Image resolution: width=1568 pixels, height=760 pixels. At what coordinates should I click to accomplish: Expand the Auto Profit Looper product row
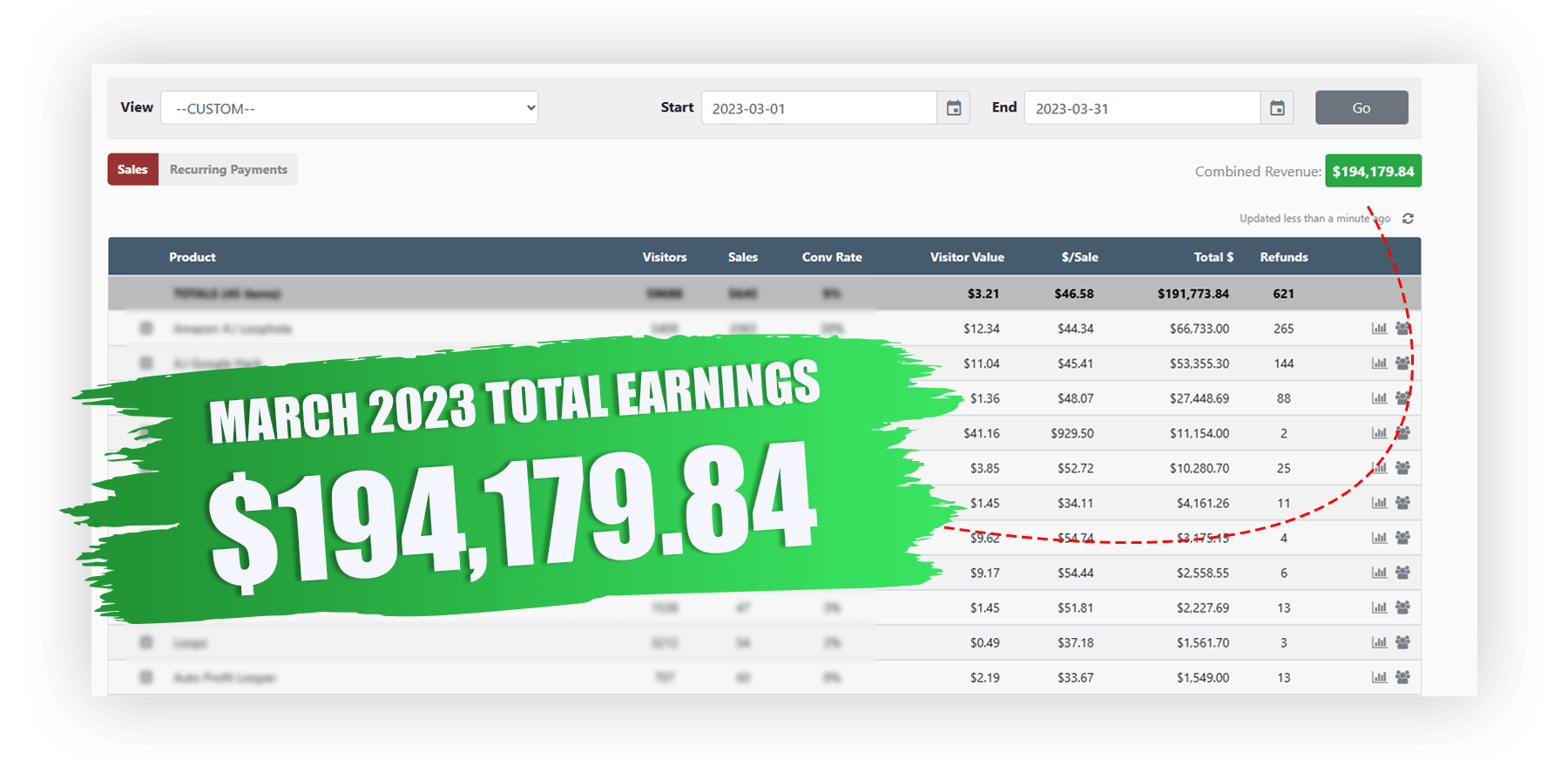[146, 677]
